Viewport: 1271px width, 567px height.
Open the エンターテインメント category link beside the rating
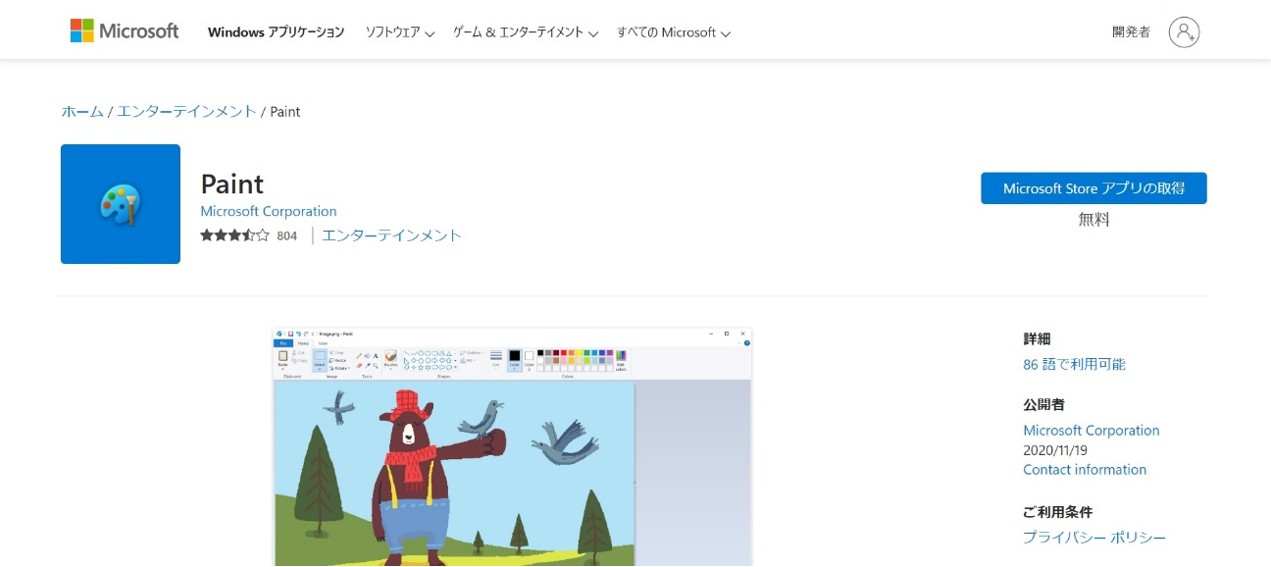(x=392, y=236)
